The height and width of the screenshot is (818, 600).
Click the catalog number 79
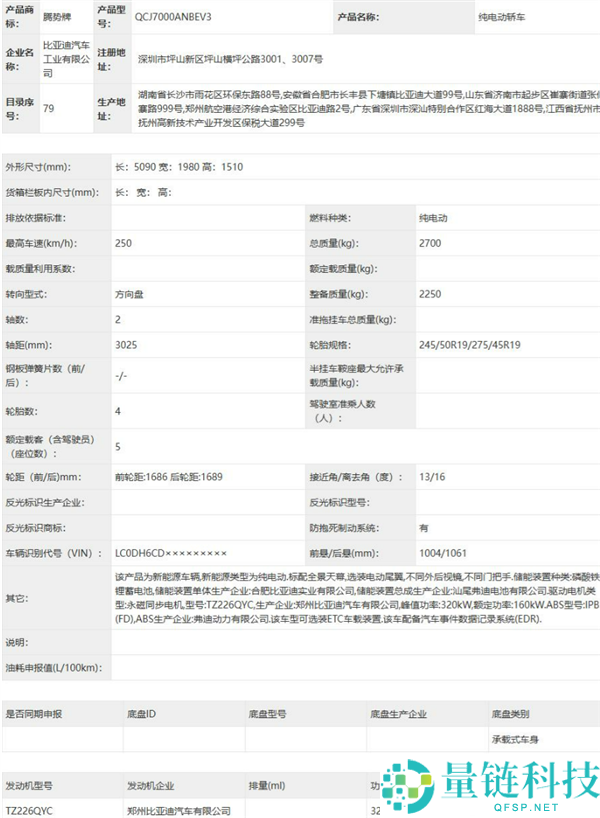49,109
